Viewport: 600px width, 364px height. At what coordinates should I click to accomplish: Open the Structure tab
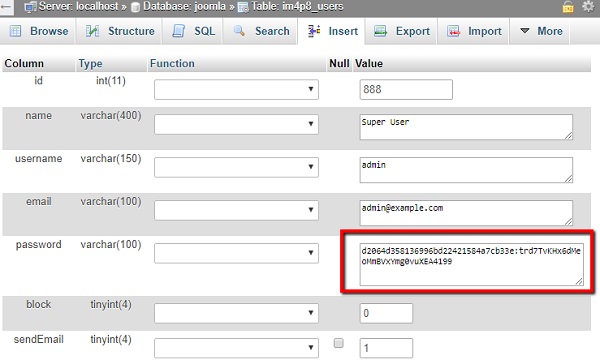(x=120, y=31)
